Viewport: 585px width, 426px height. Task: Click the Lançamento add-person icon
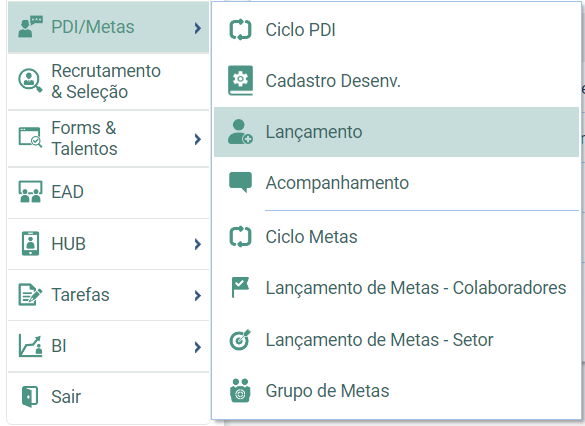pos(240,132)
